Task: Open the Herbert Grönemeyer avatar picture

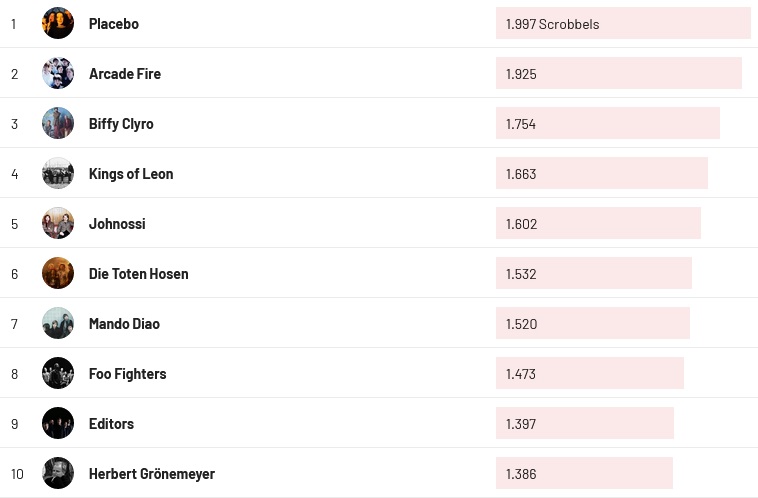Action: click(x=58, y=473)
